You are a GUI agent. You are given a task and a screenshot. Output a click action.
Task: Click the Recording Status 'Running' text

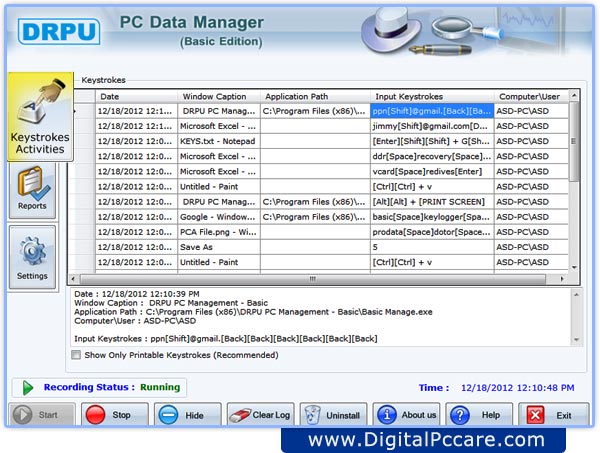pyautogui.click(x=160, y=387)
